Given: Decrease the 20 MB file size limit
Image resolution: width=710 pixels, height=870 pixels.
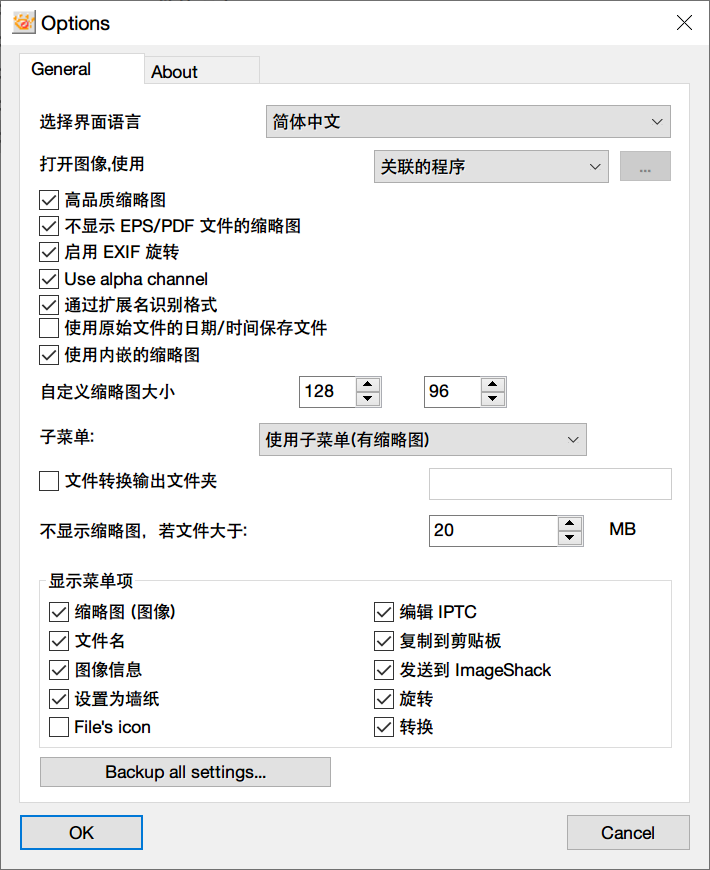Looking at the screenshot, I should pos(570,538).
